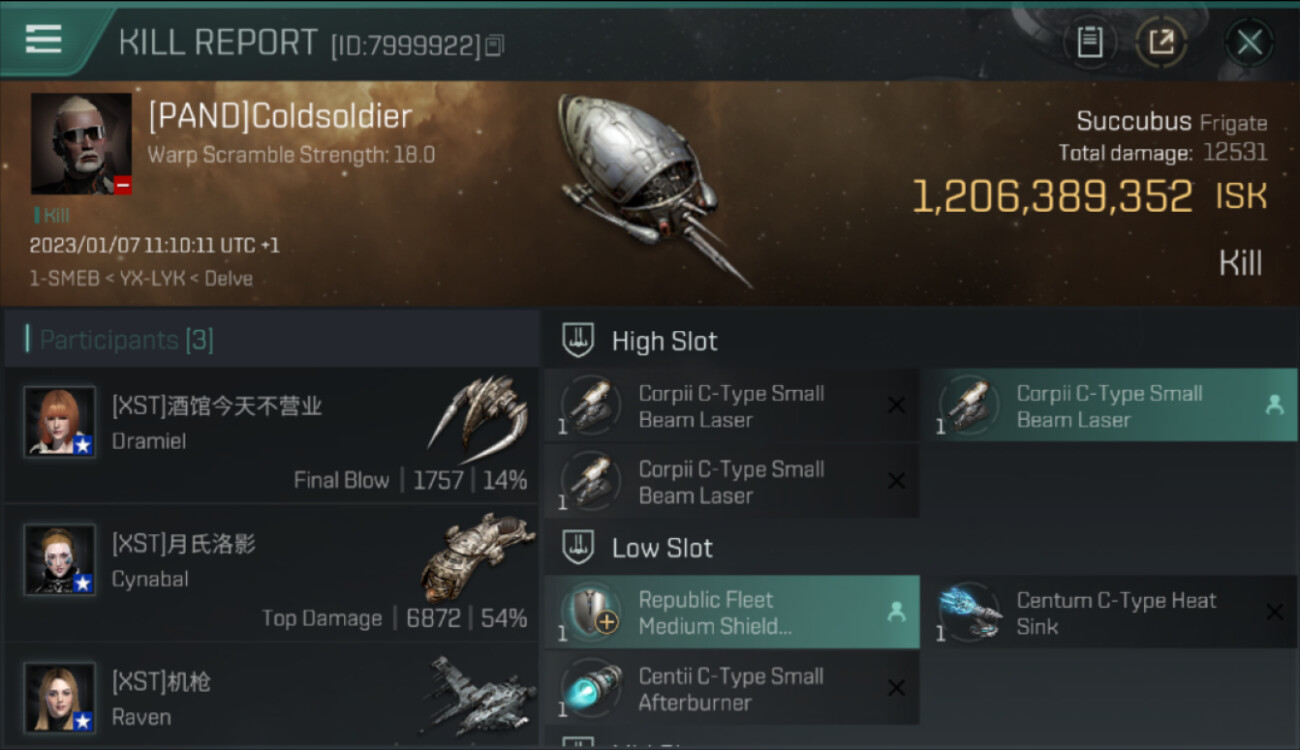This screenshot has width=1300, height=750.
Task: Click the Succubus ship image
Action: [x=652, y=190]
